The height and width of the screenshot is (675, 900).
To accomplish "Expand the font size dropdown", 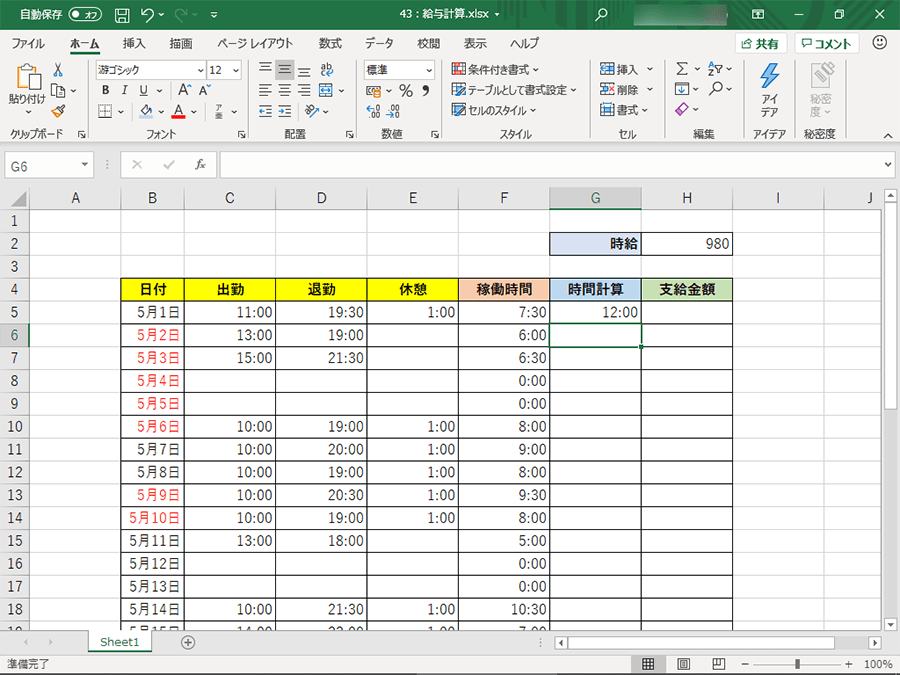I will [x=236, y=70].
